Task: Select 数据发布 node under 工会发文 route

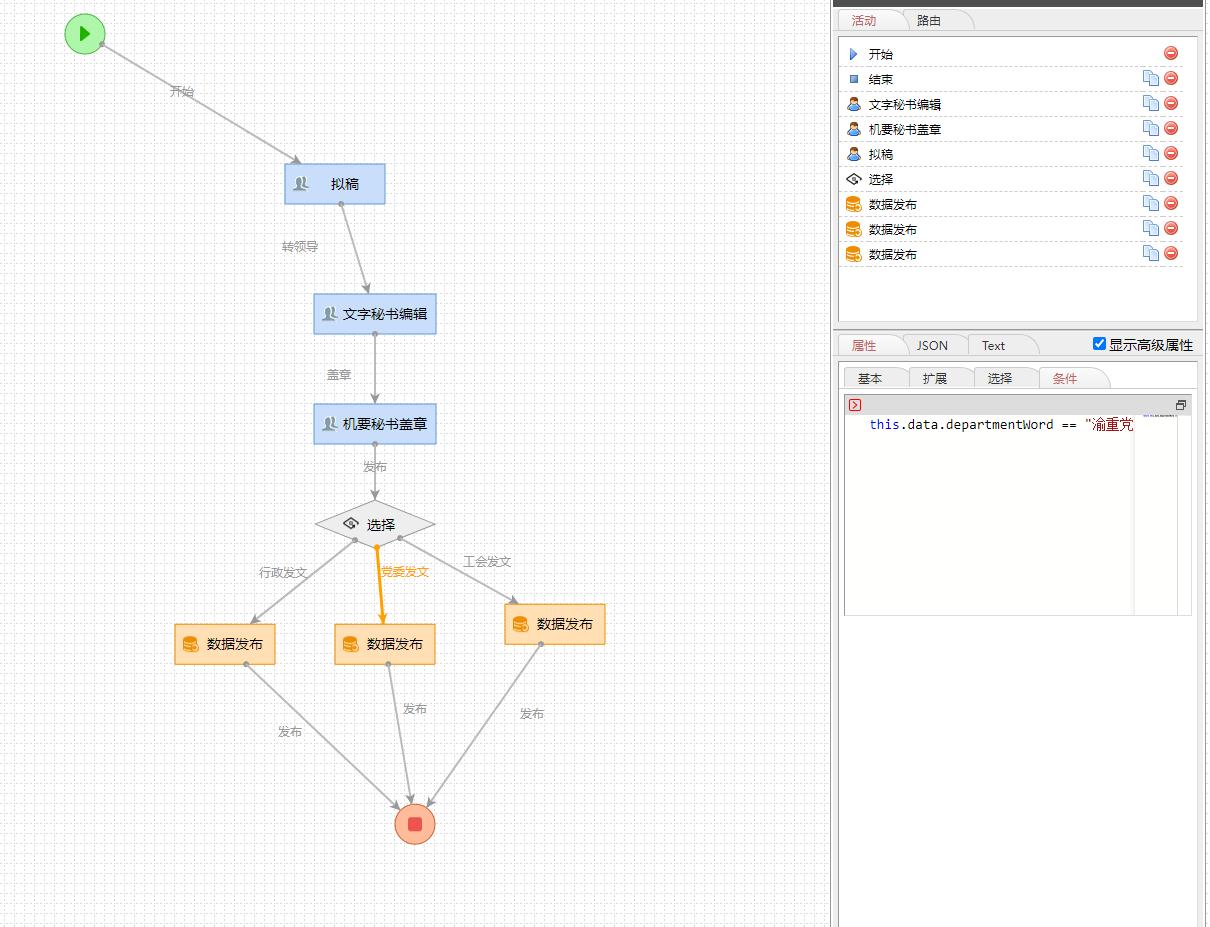Action: [x=555, y=624]
